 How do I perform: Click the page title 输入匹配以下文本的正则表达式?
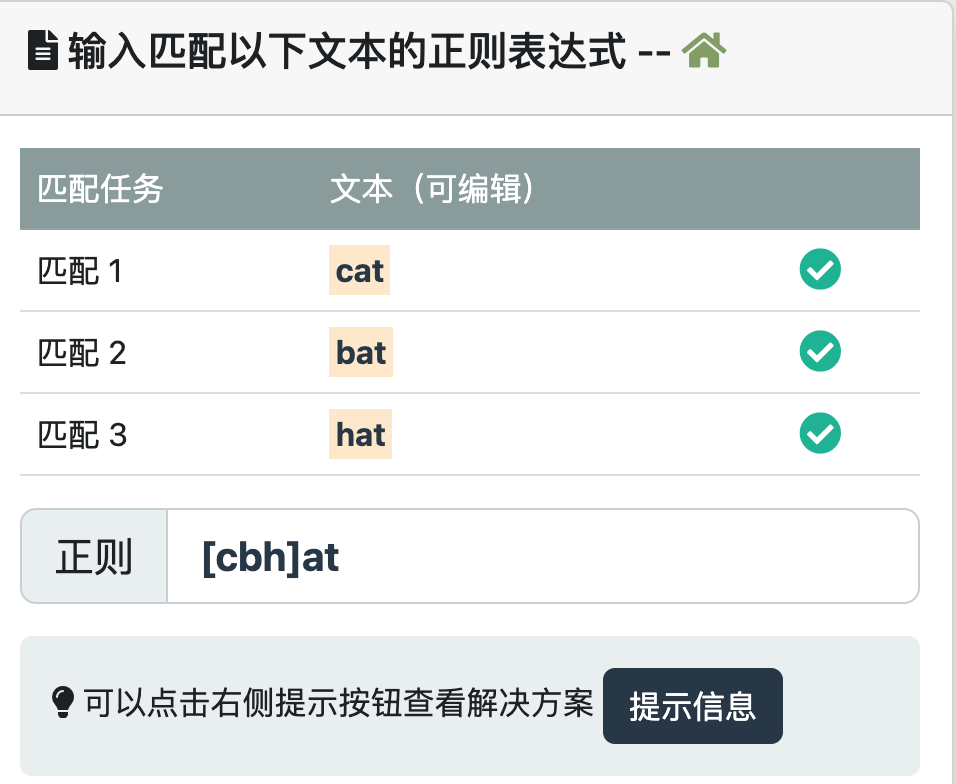point(347,51)
